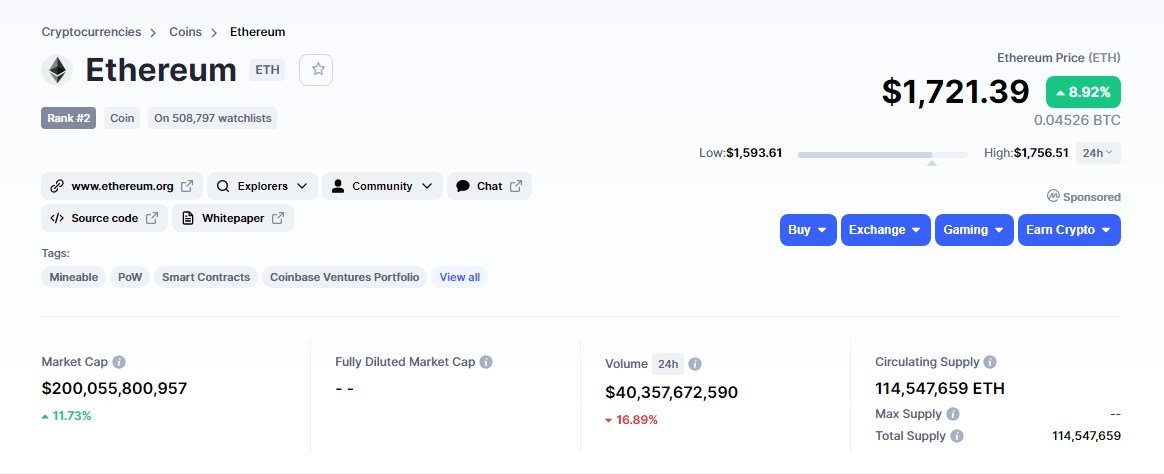Click the $1,721.39 price text

(955, 92)
